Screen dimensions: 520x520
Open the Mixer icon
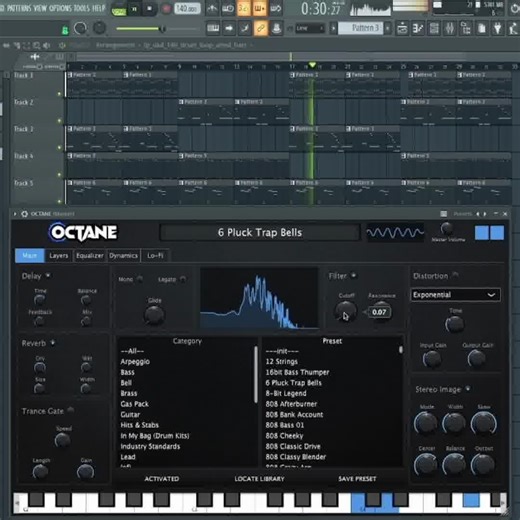450,29
